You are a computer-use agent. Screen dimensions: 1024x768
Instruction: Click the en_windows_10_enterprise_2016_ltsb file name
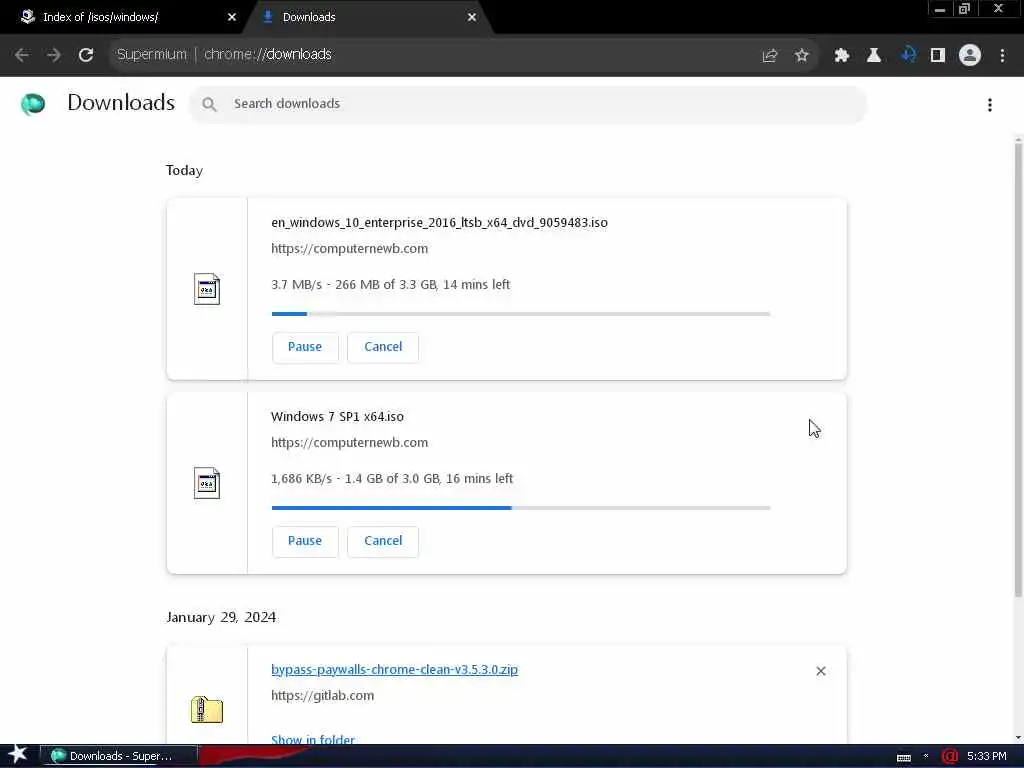[x=440, y=223]
